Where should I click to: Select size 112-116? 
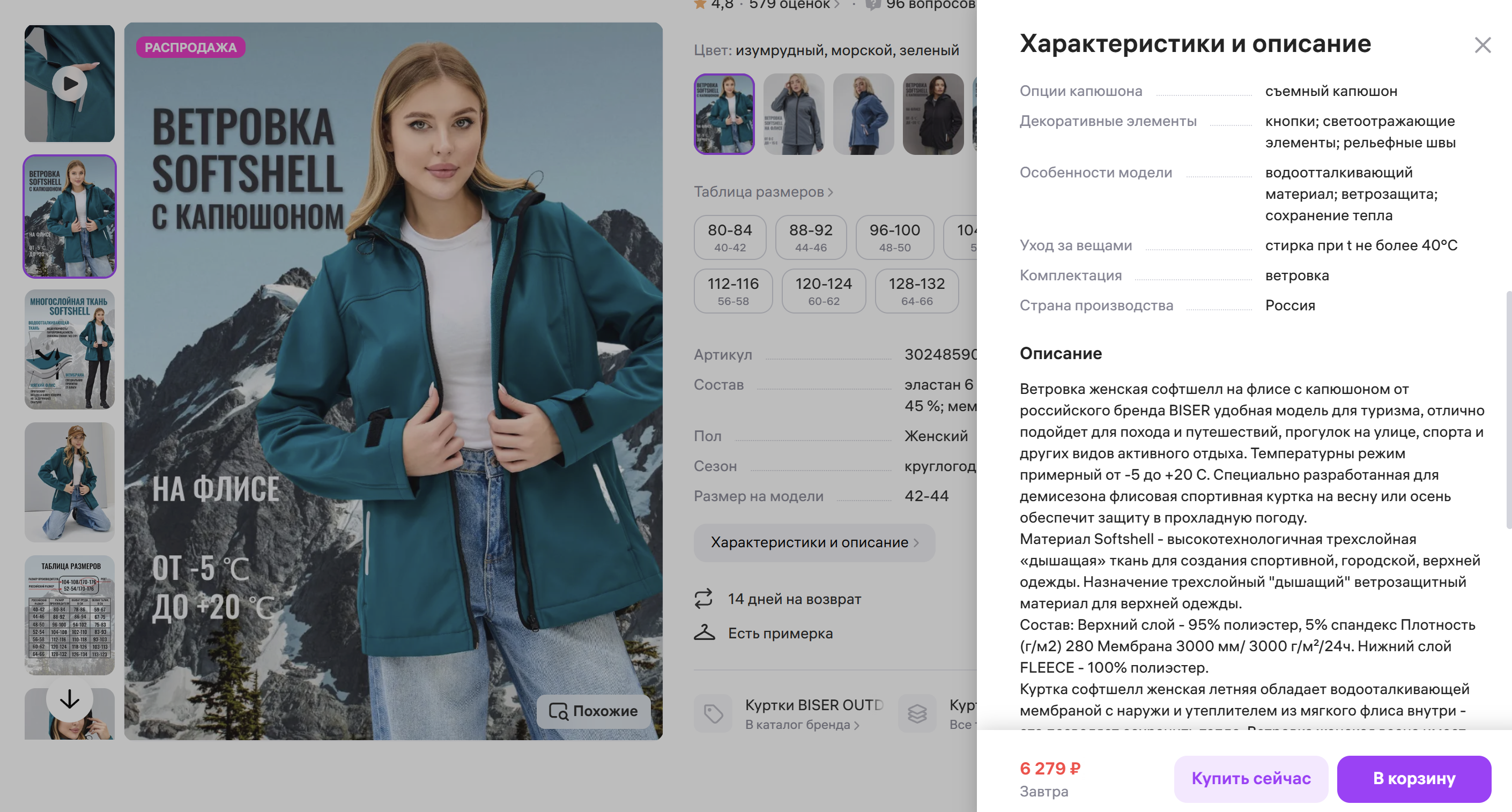[732, 291]
